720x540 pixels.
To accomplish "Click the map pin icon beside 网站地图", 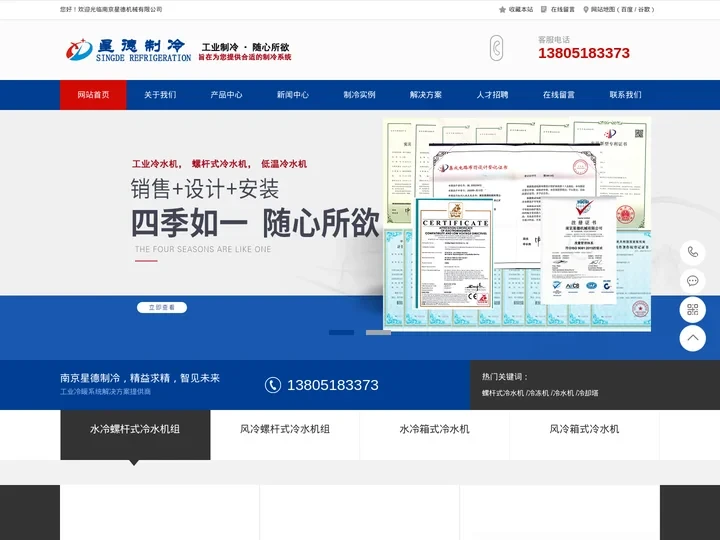I will pos(585,9).
